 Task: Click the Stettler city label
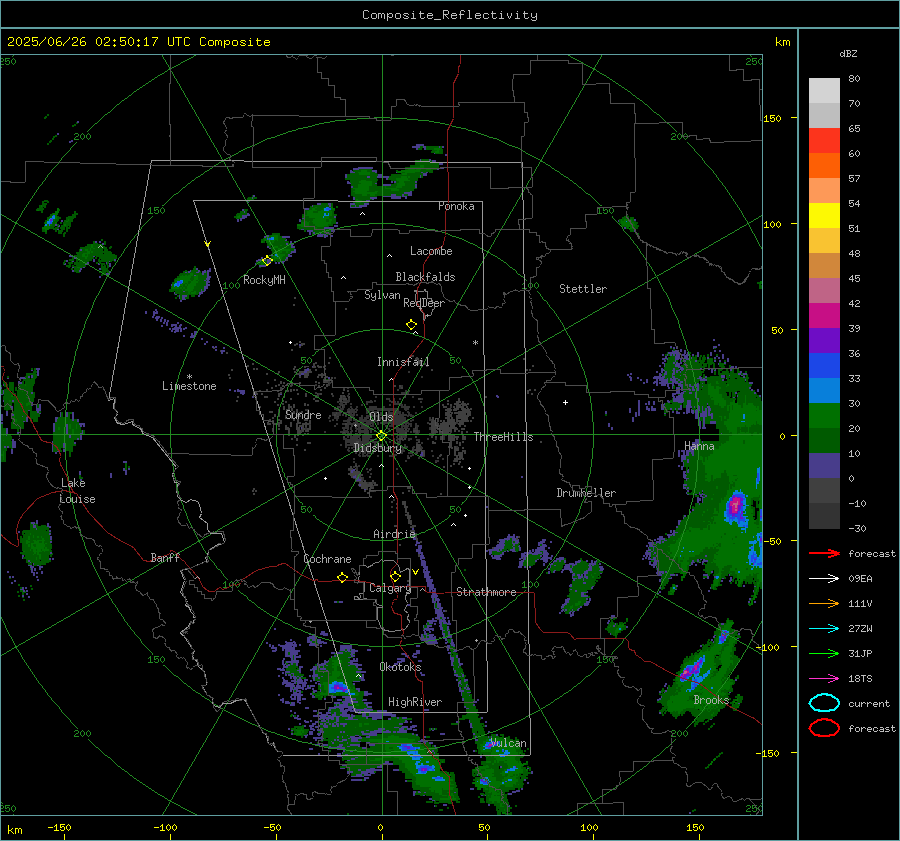point(583,289)
